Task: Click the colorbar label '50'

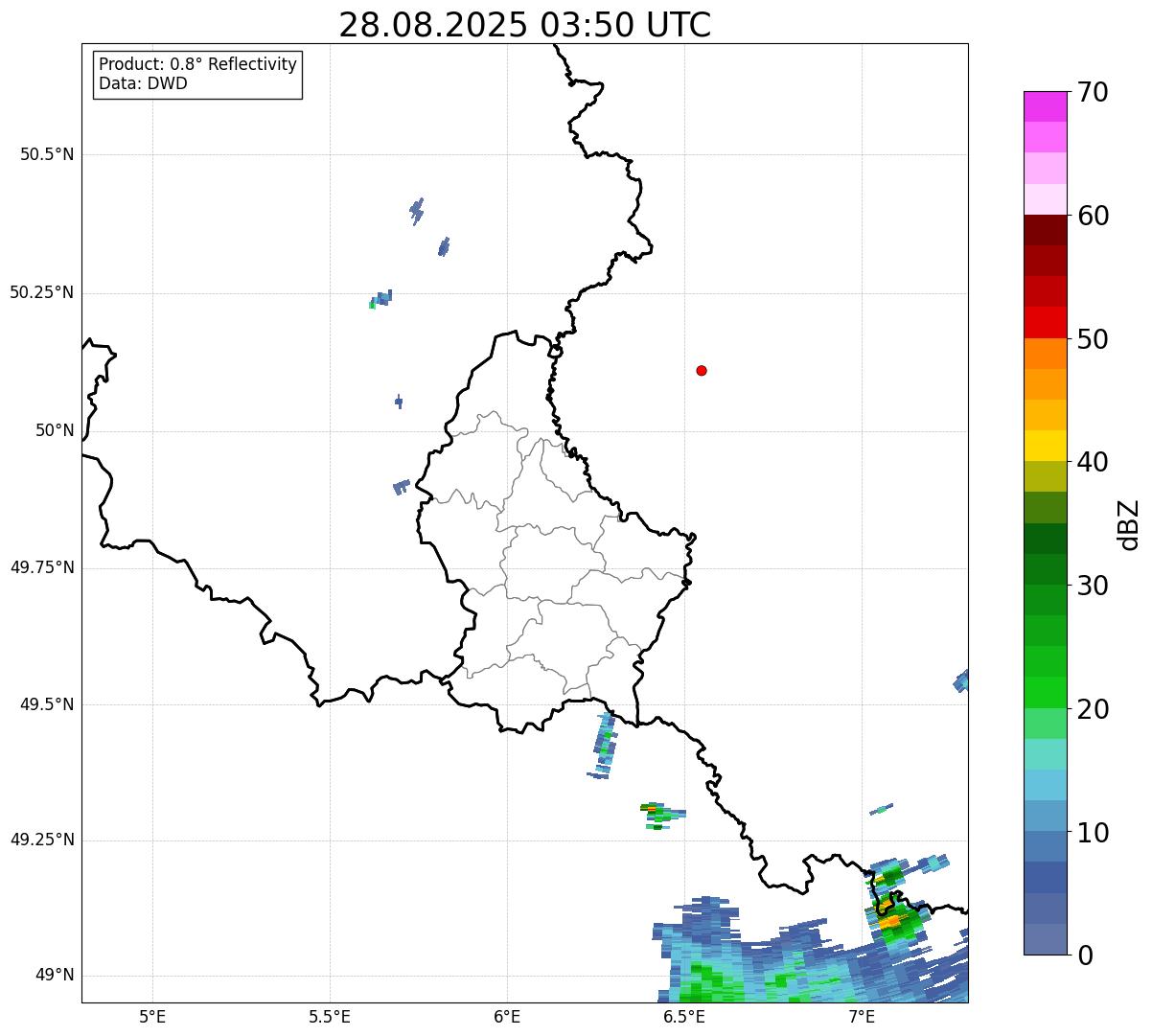Action: [1093, 339]
